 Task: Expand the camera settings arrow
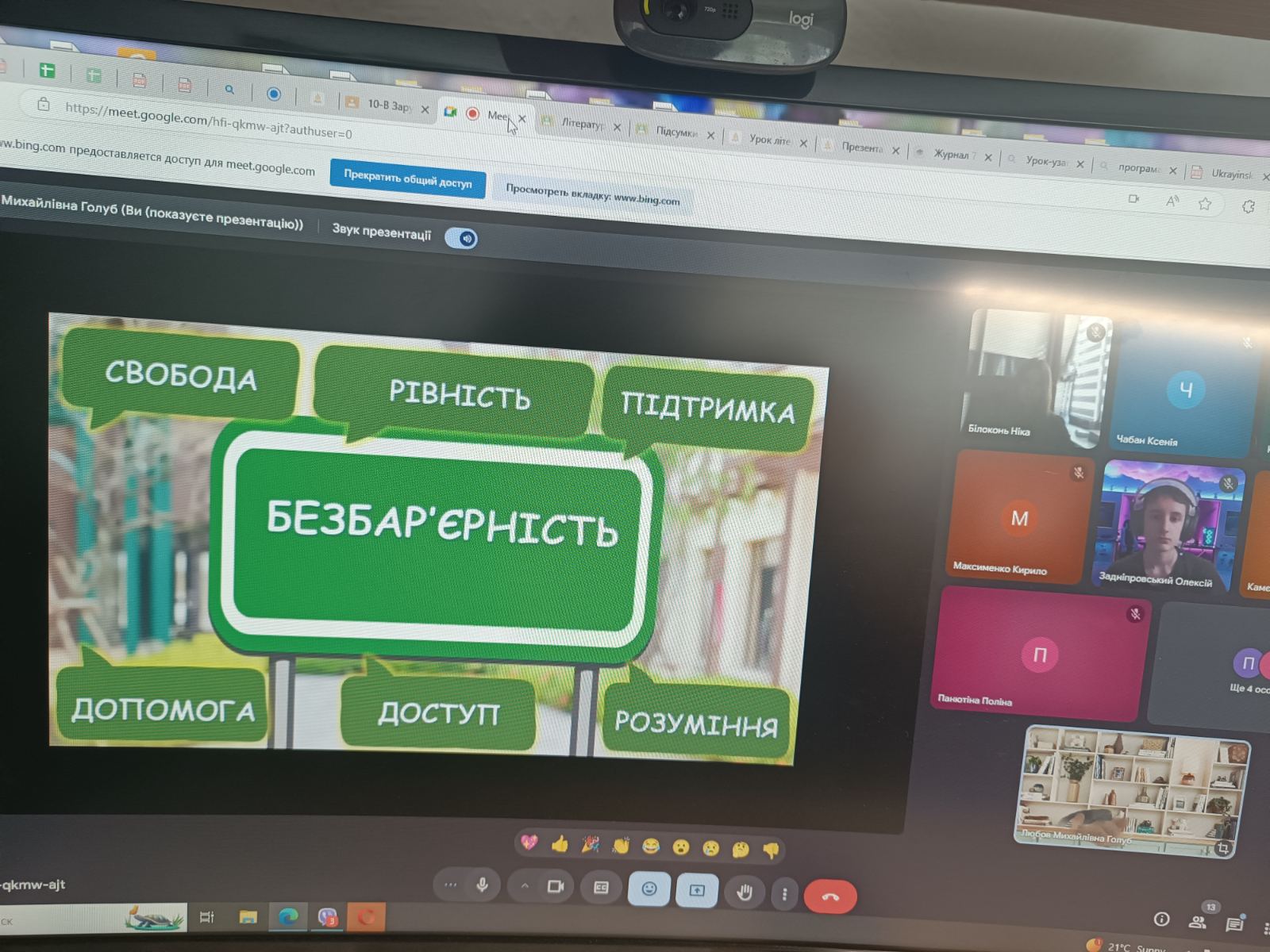pos(525,886)
